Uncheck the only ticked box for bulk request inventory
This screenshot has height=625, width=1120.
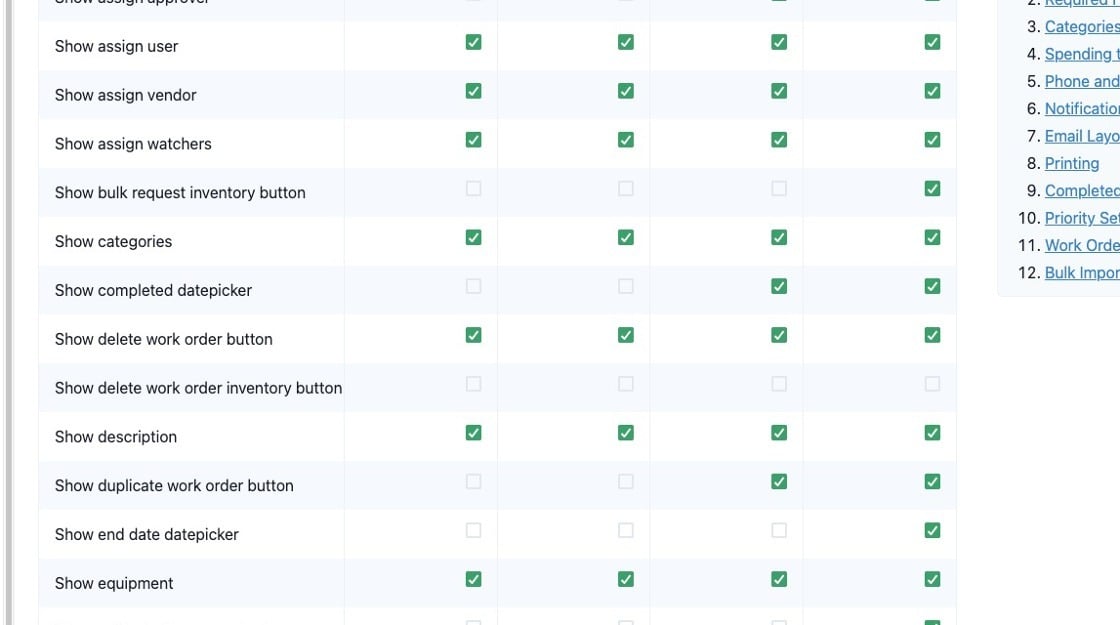click(932, 189)
